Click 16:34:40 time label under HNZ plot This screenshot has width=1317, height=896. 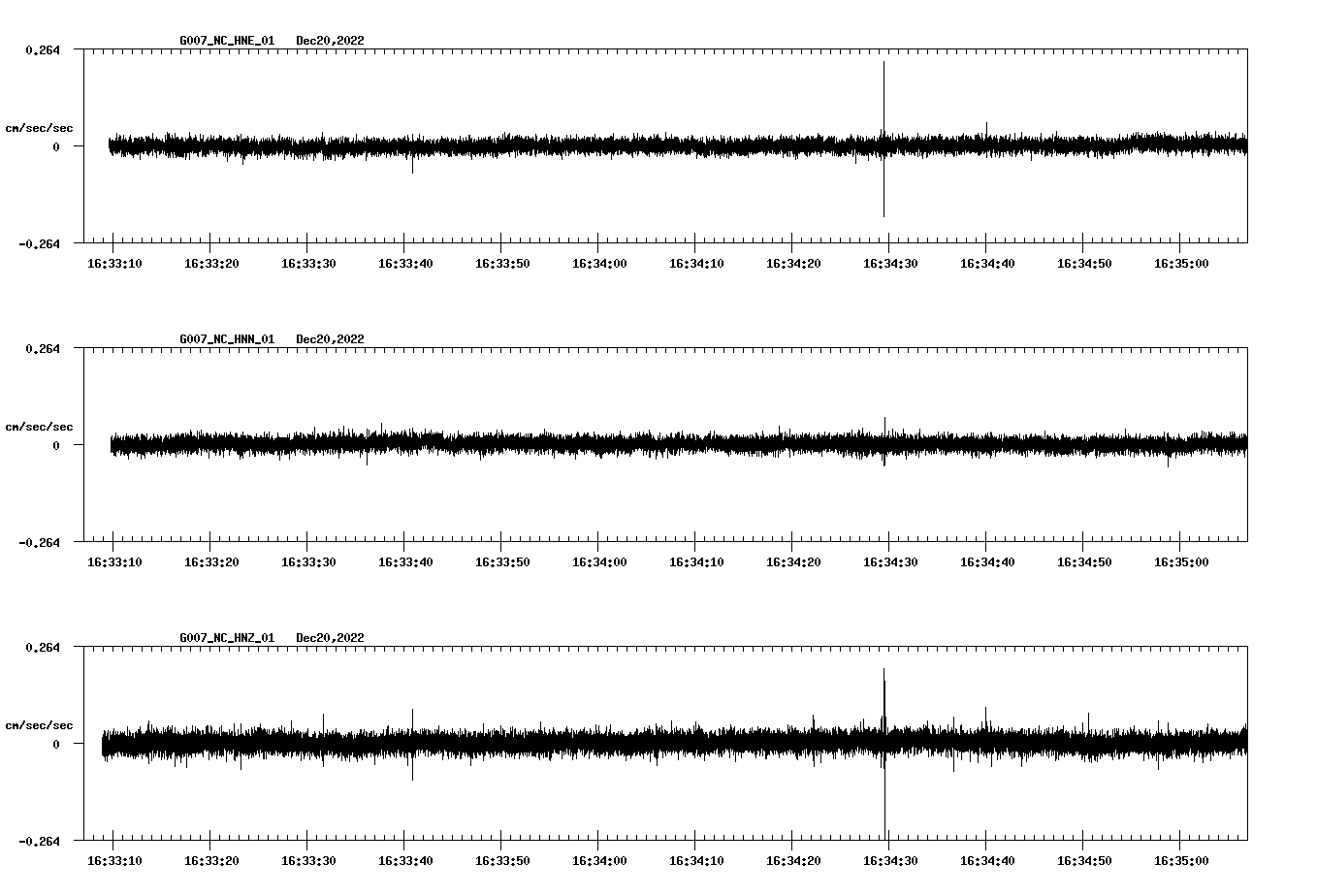click(987, 861)
